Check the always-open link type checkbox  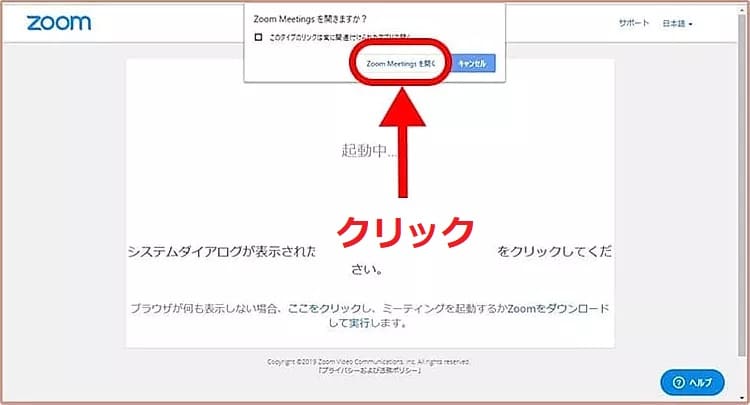pos(258,37)
